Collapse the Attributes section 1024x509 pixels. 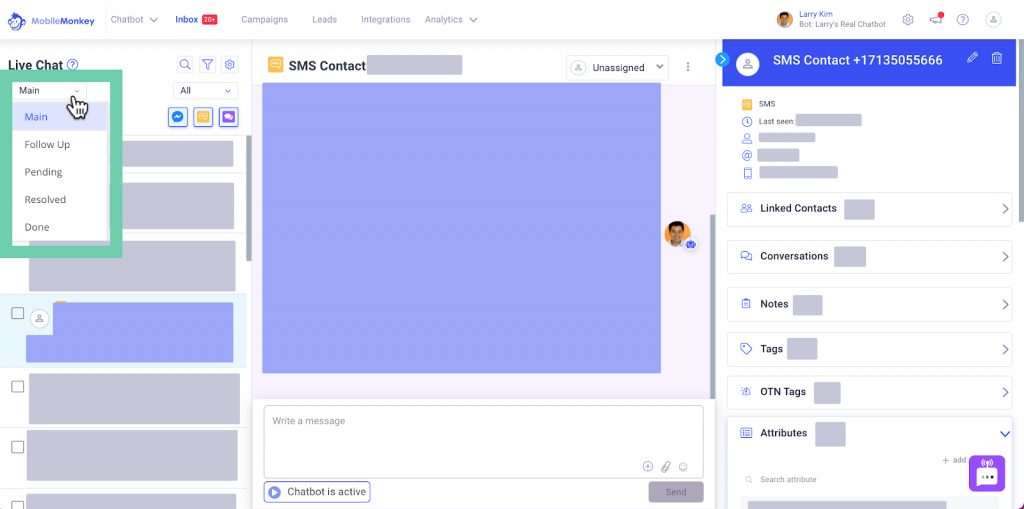(1004, 433)
